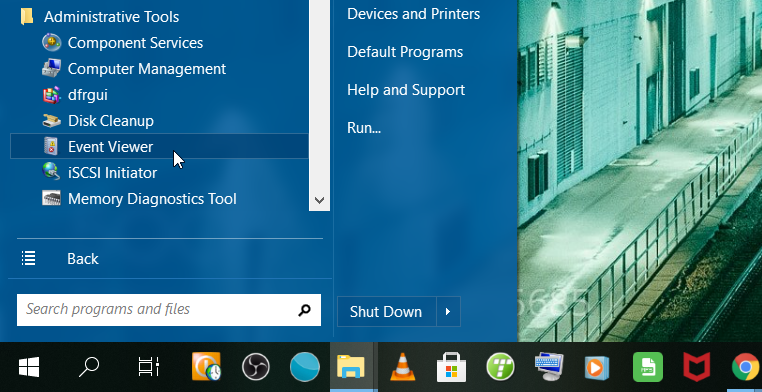The image size is (762, 392).
Task: Open Microsoft Store from the taskbar
Action: (x=451, y=367)
